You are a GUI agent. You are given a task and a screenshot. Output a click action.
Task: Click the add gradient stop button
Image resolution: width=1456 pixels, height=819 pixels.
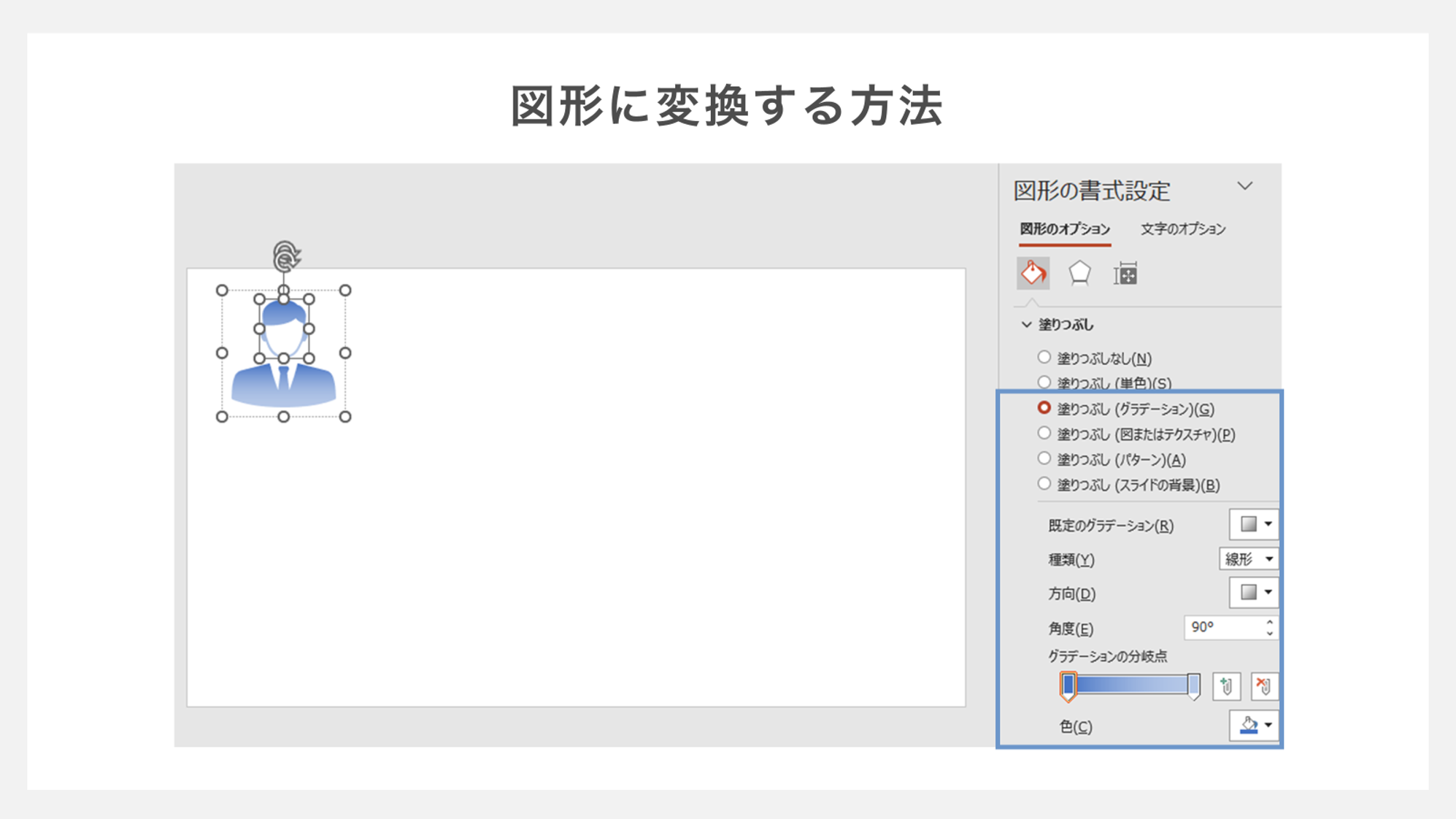(x=1226, y=686)
